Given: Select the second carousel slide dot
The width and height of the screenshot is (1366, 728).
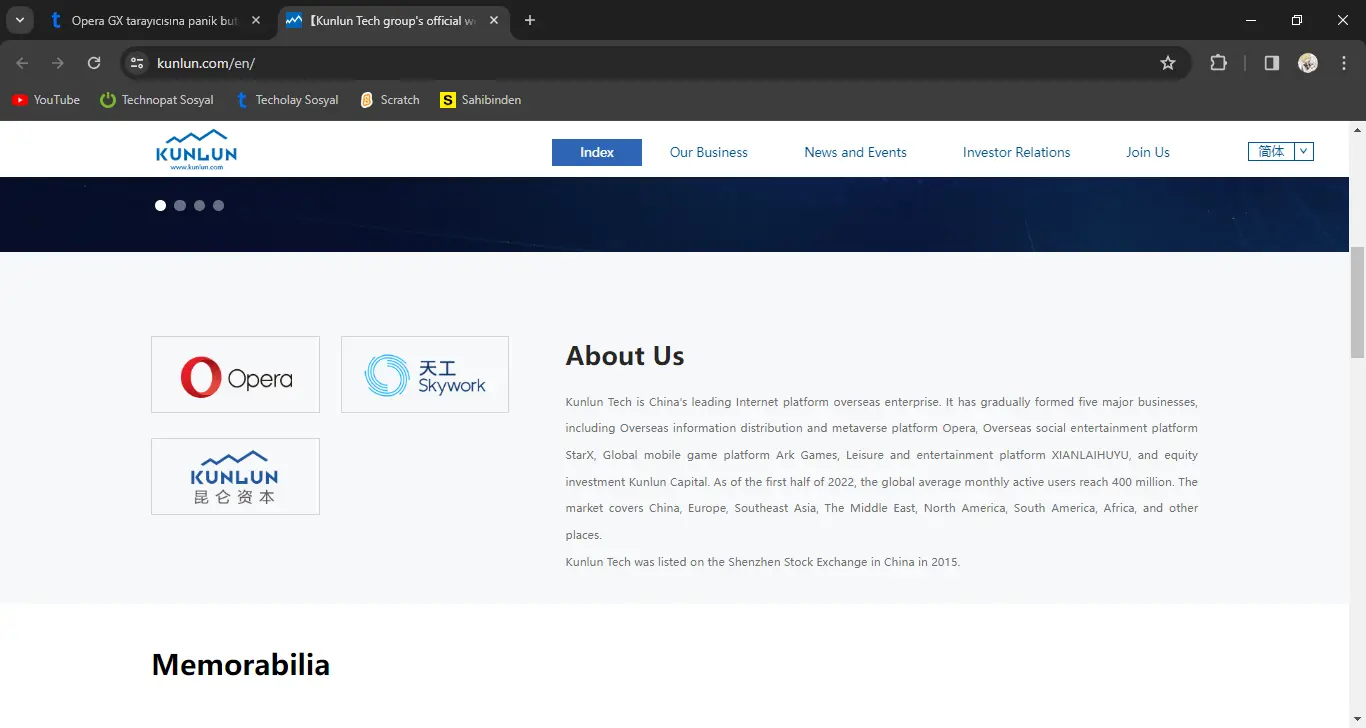Looking at the screenshot, I should pos(180,205).
